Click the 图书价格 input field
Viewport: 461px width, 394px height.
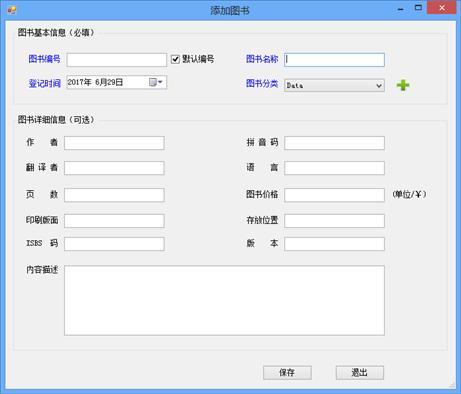click(x=334, y=195)
